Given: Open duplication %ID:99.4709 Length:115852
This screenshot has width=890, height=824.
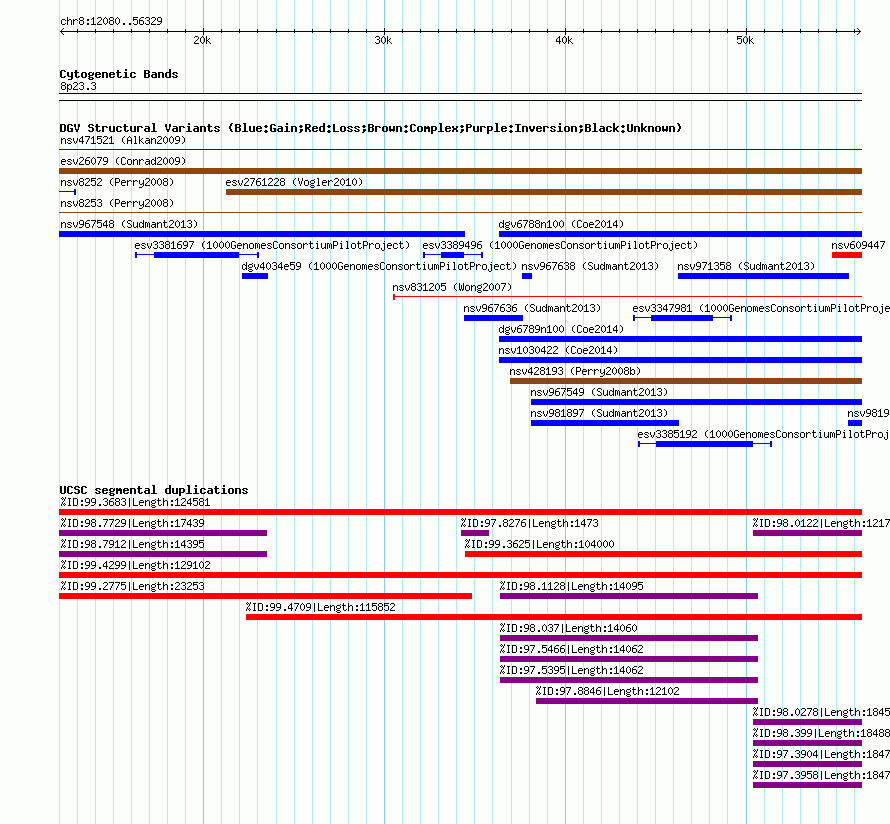Looking at the screenshot, I should click(553, 617).
